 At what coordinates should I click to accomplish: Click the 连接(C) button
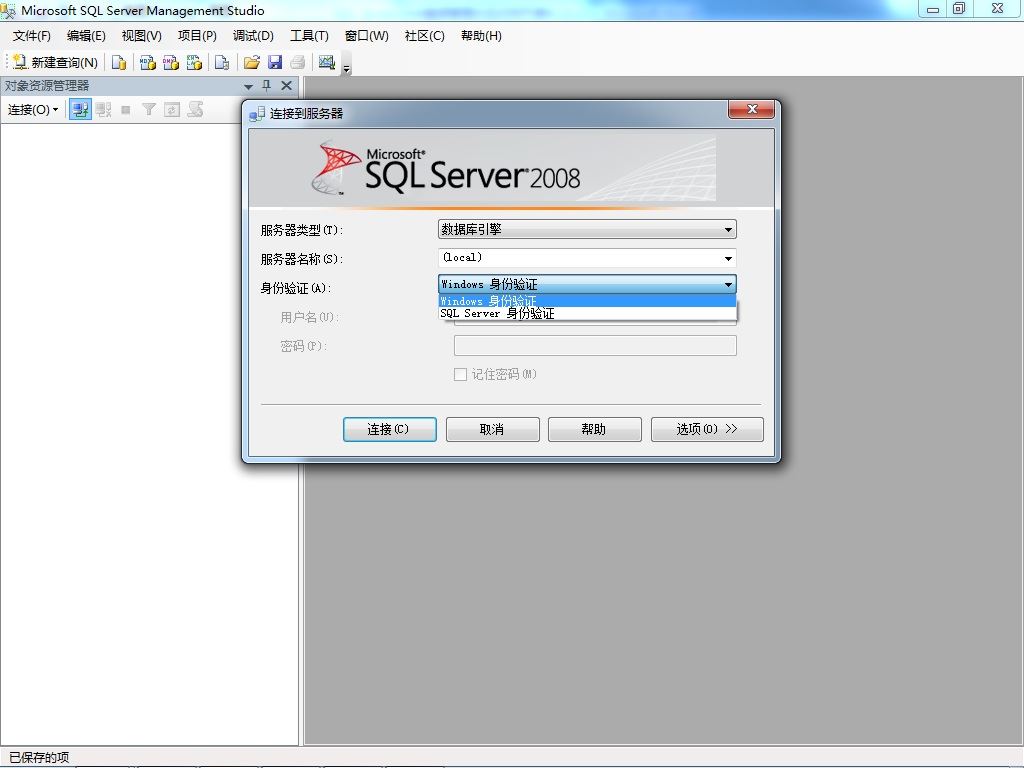(390, 430)
